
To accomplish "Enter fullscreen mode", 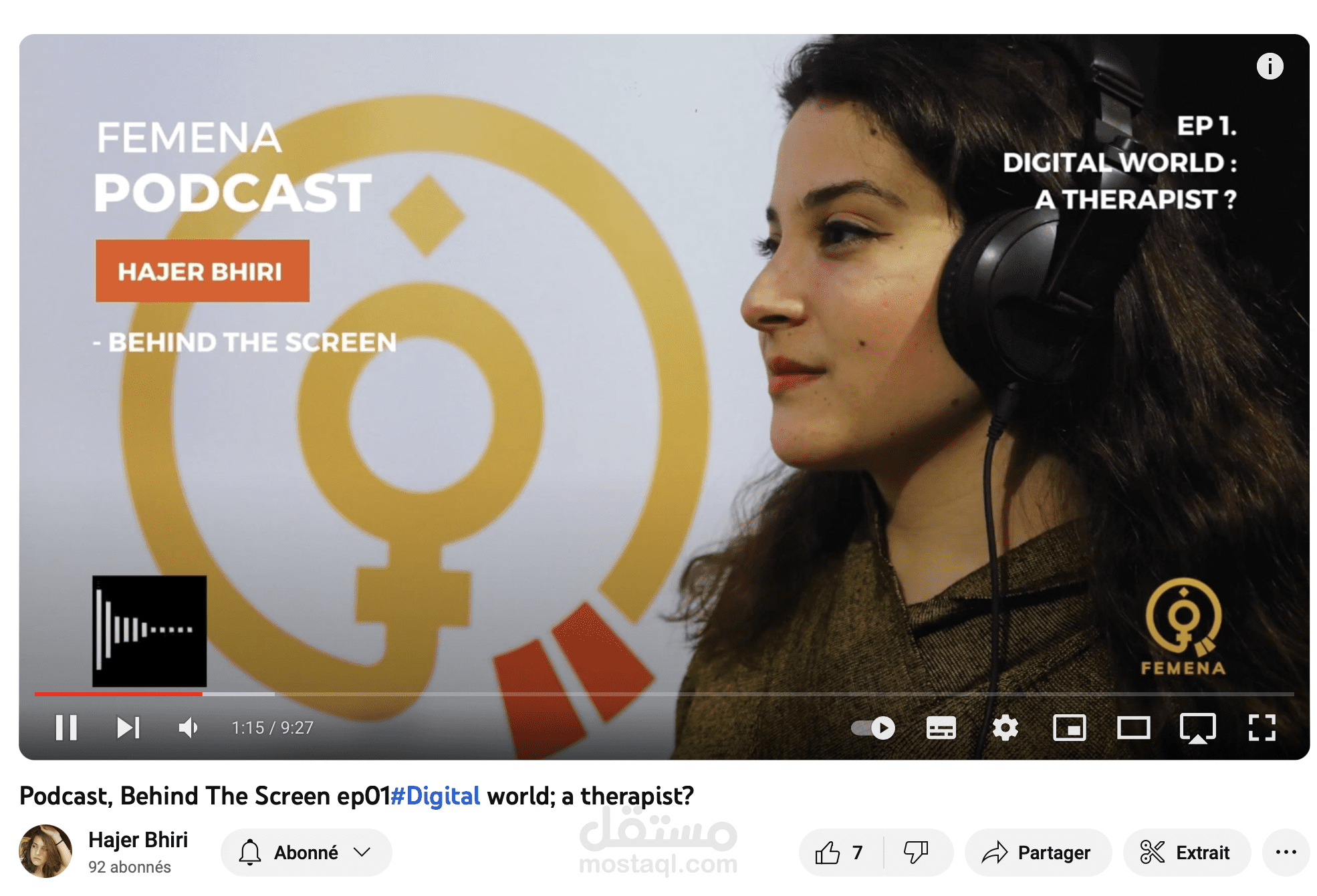I will click(1262, 728).
